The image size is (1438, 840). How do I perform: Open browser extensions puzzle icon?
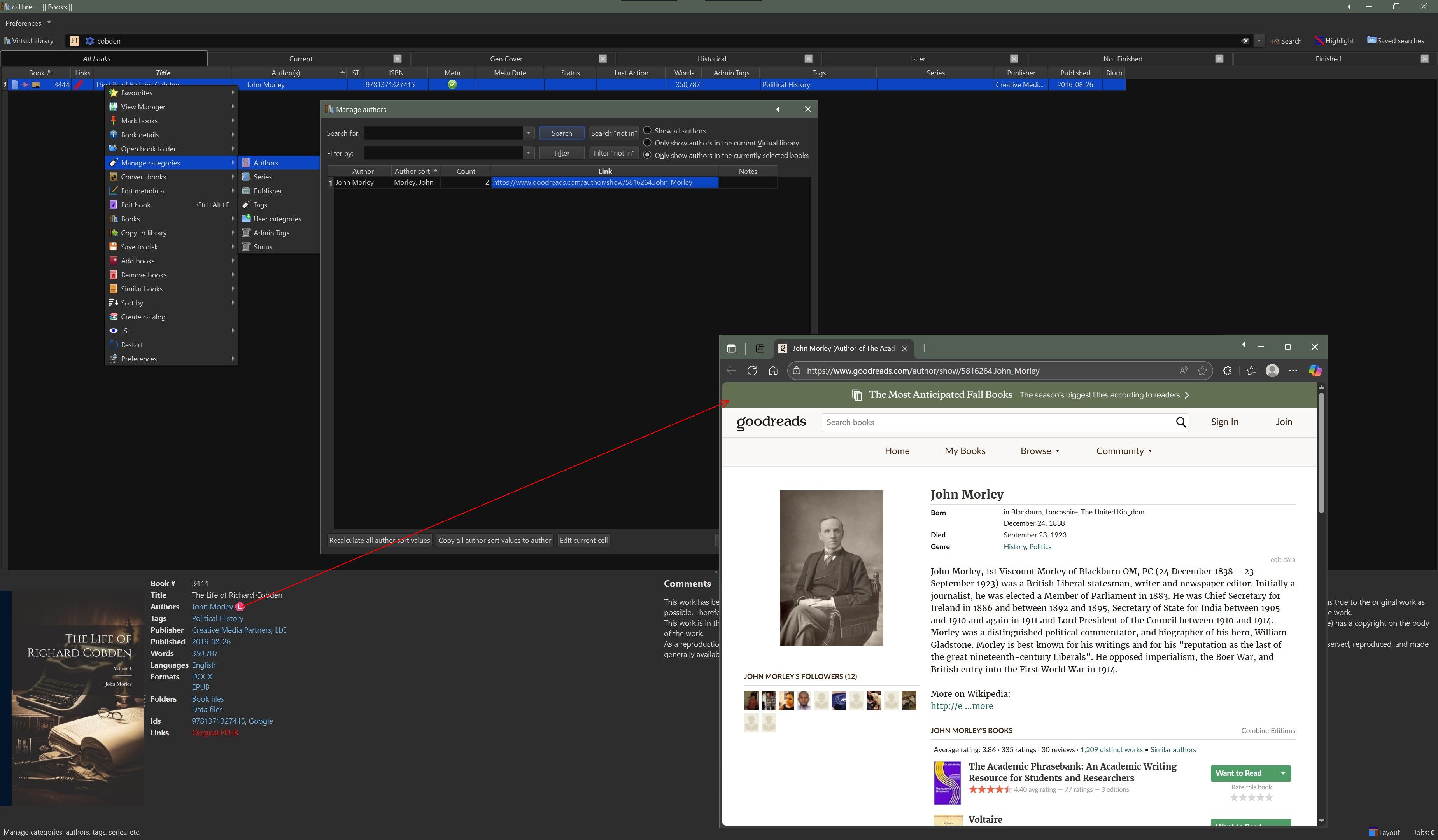click(x=1227, y=371)
